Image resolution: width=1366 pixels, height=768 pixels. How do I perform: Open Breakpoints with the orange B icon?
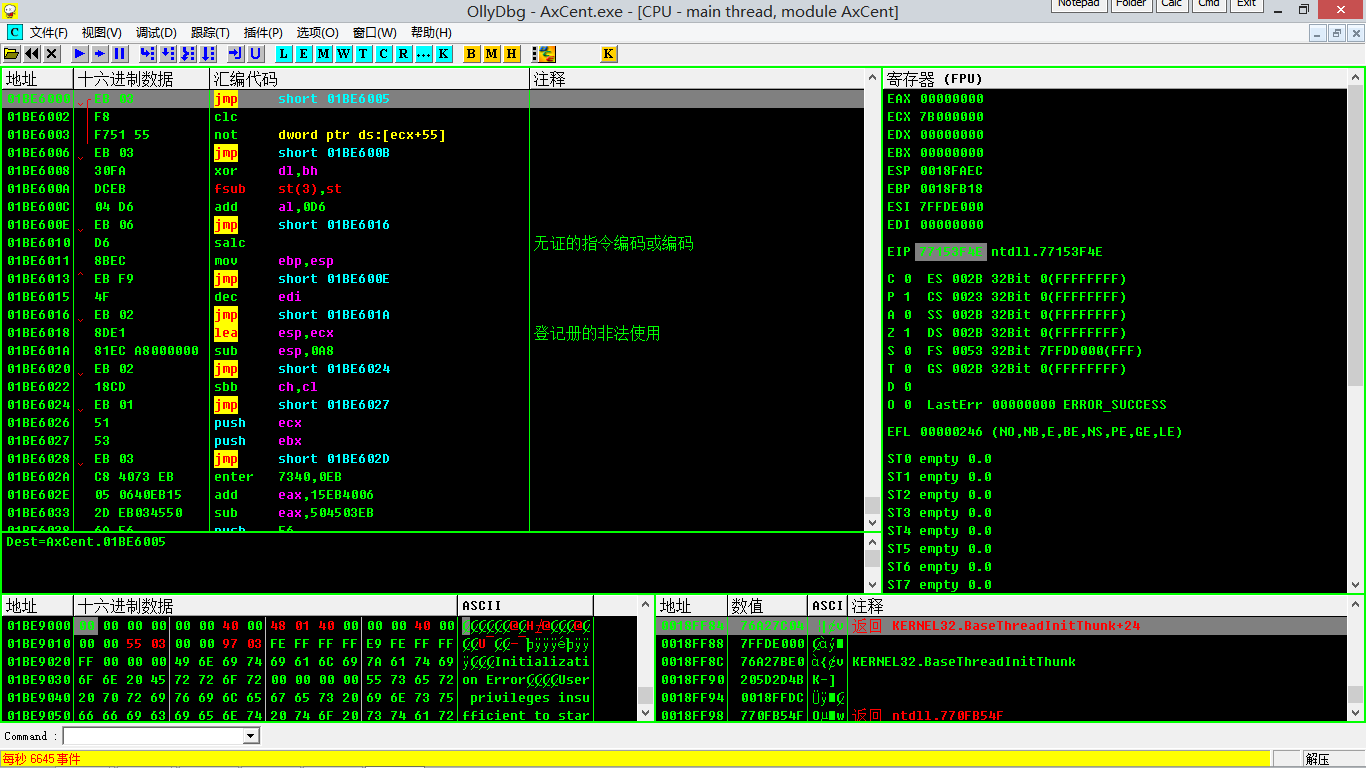click(x=472, y=53)
